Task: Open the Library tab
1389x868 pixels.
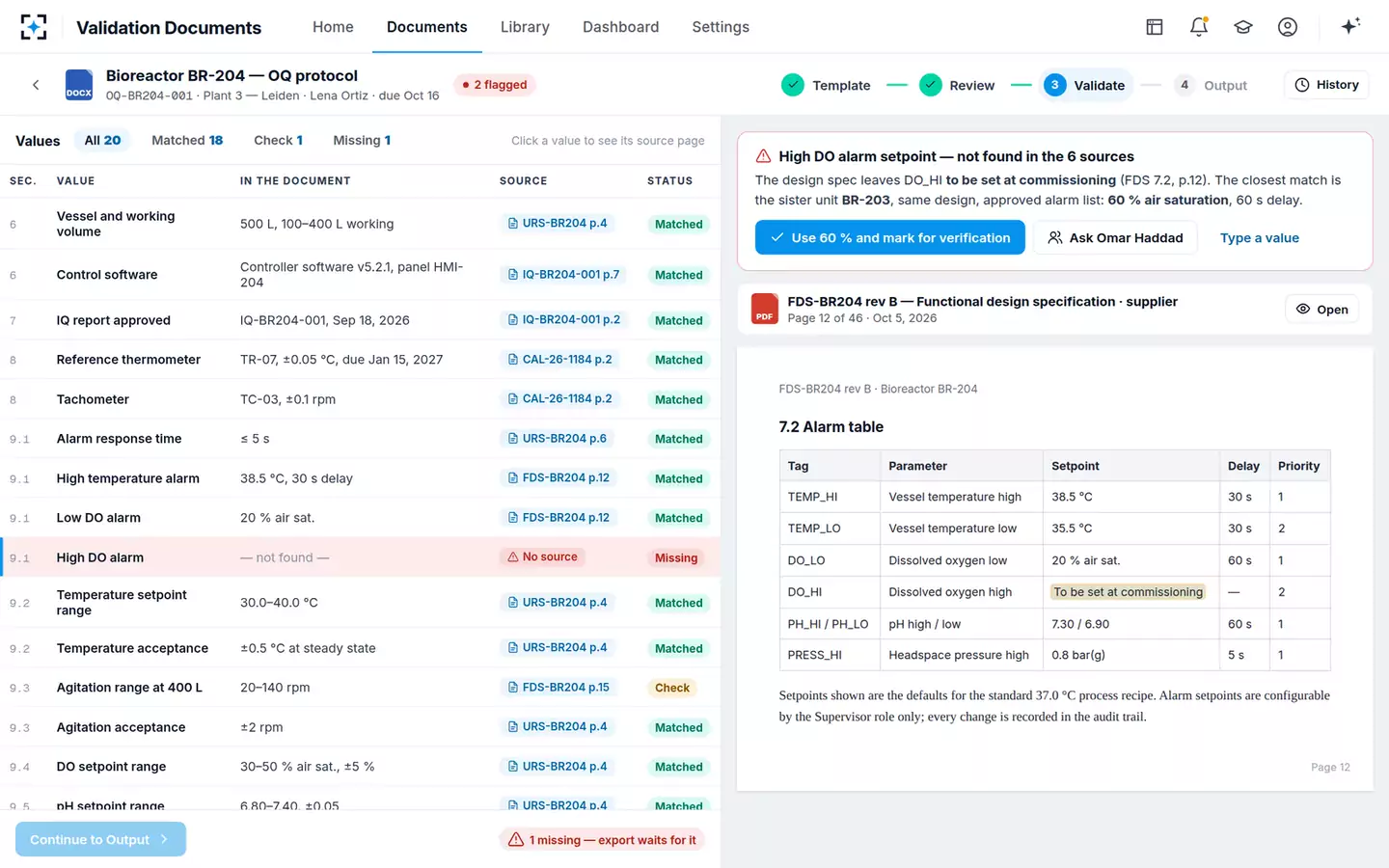Action: coord(525,27)
